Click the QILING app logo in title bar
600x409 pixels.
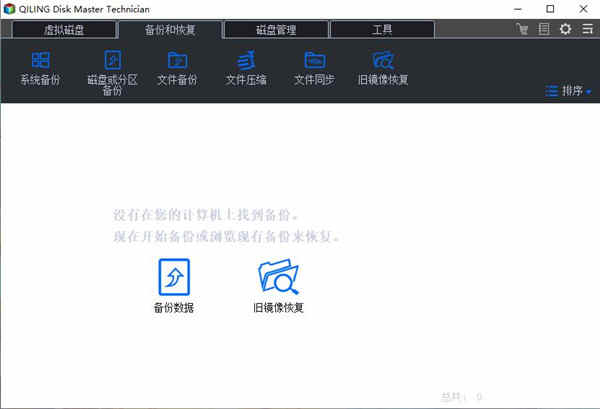pyautogui.click(x=9, y=9)
